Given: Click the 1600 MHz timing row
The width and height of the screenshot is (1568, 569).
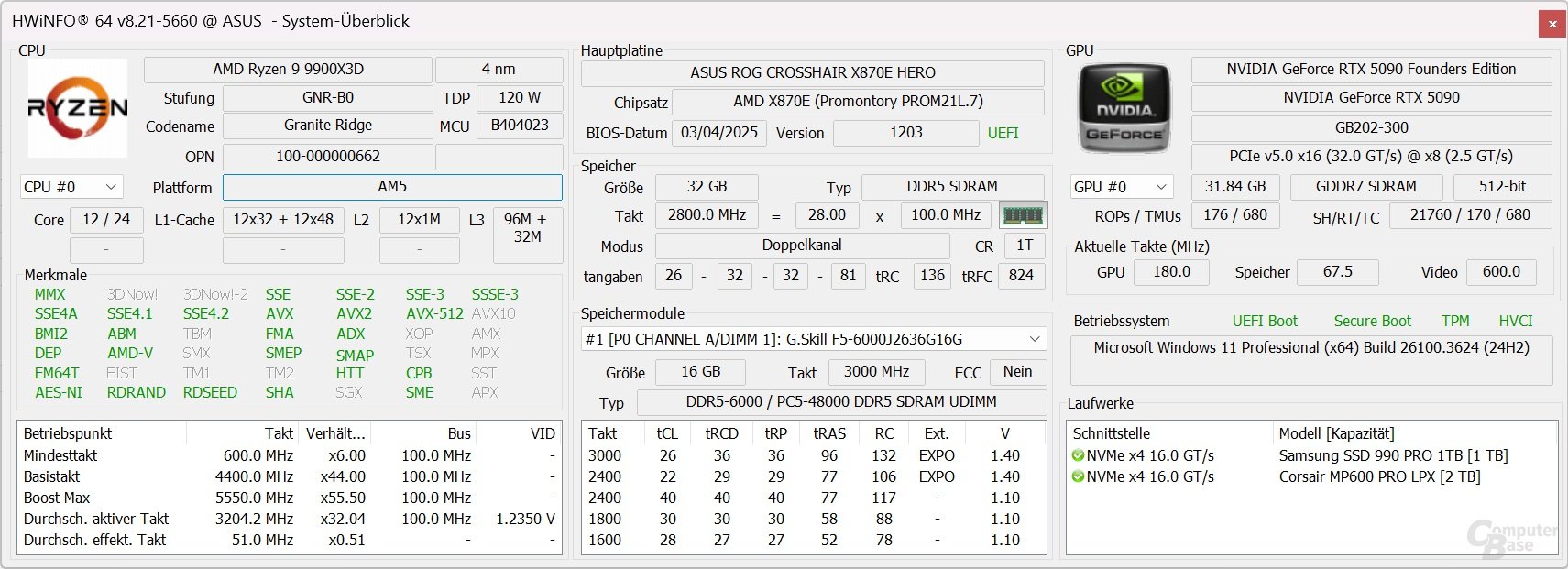Looking at the screenshot, I should click(814, 540).
